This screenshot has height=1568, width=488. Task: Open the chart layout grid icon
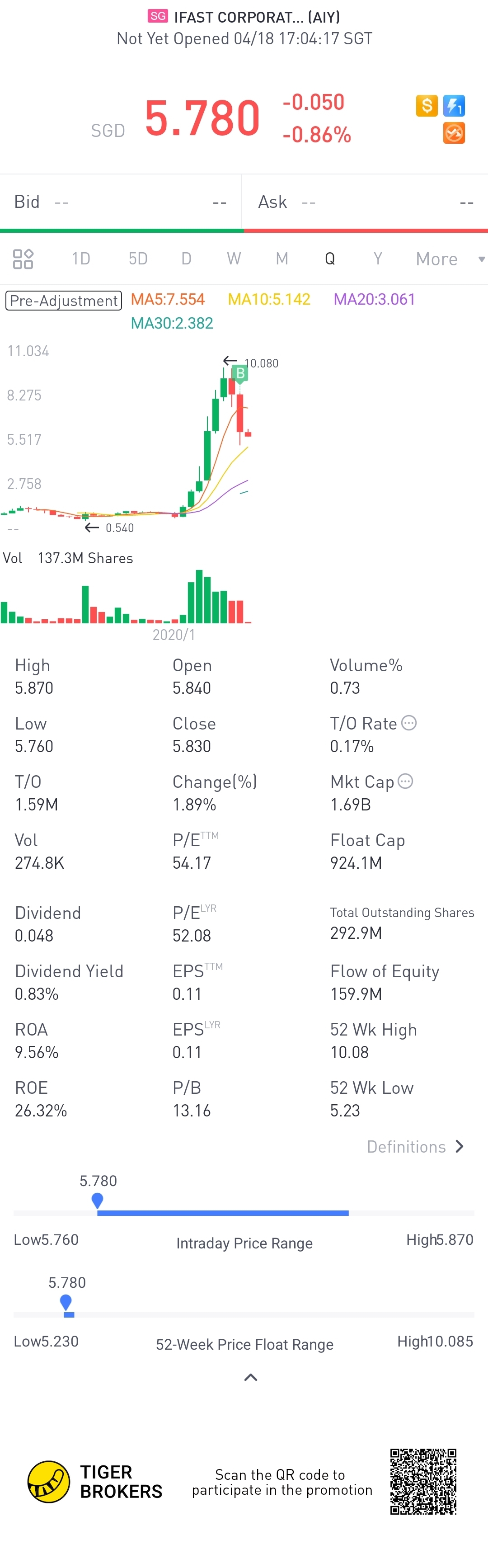pos(23,259)
